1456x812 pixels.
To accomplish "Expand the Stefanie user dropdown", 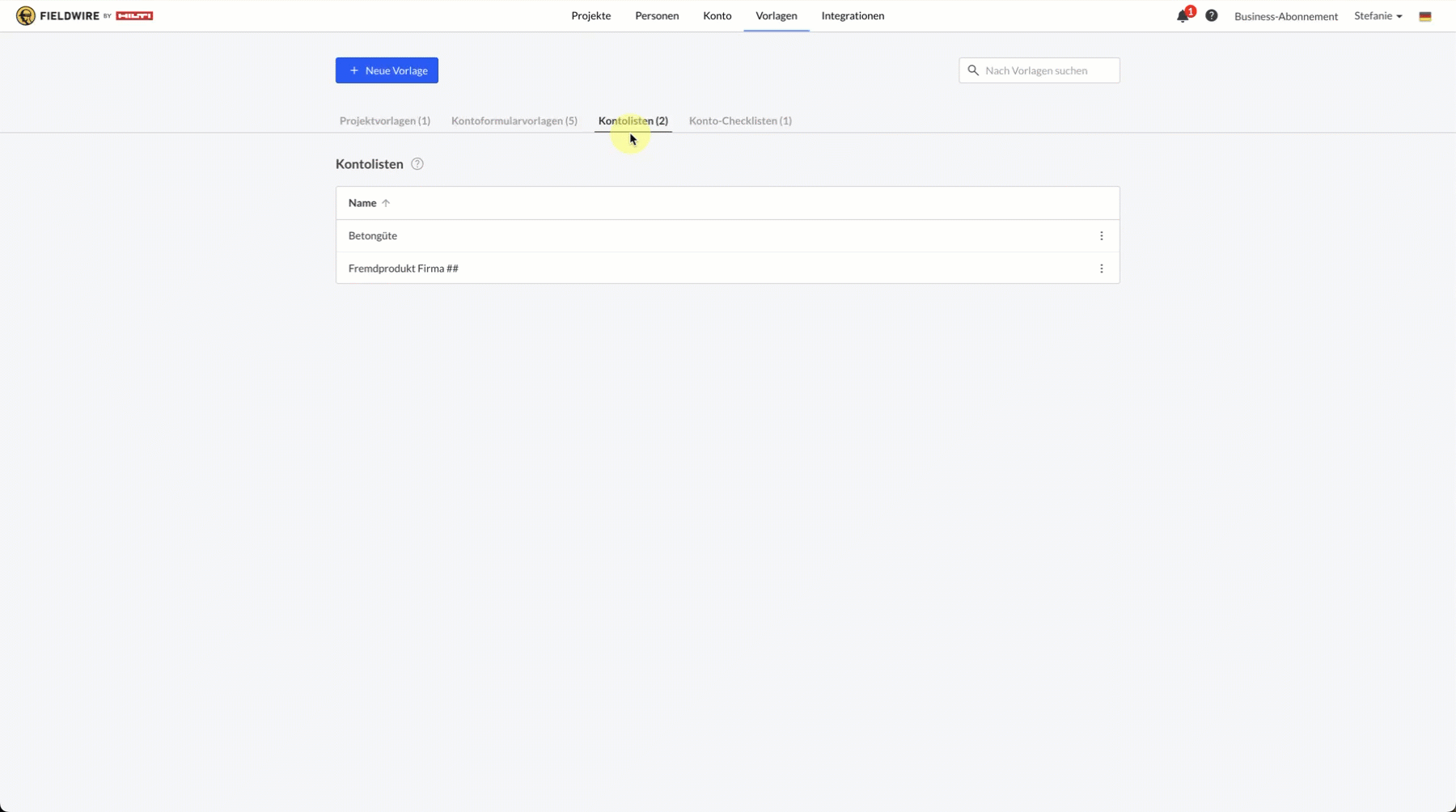I will pos(1378,16).
